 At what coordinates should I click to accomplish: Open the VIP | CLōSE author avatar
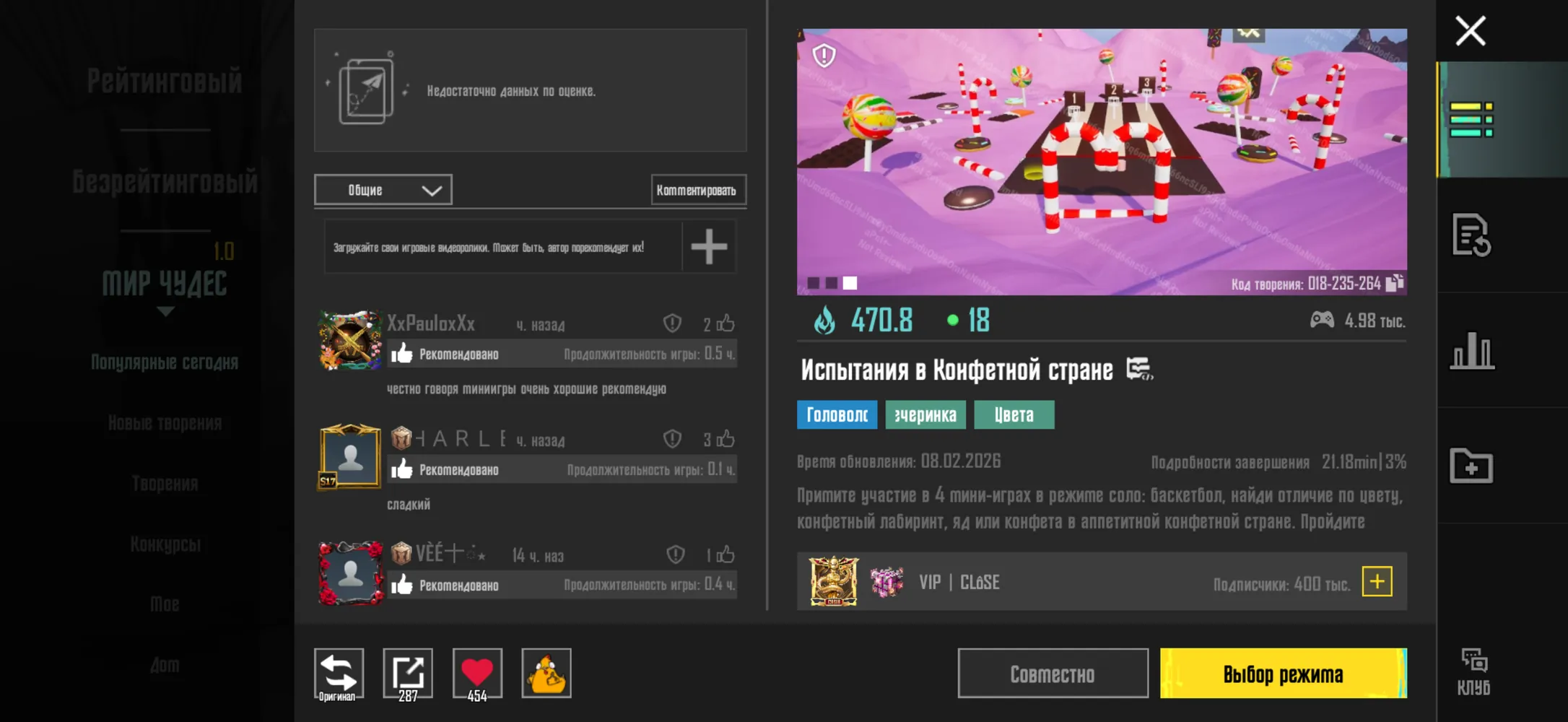tap(833, 581)
